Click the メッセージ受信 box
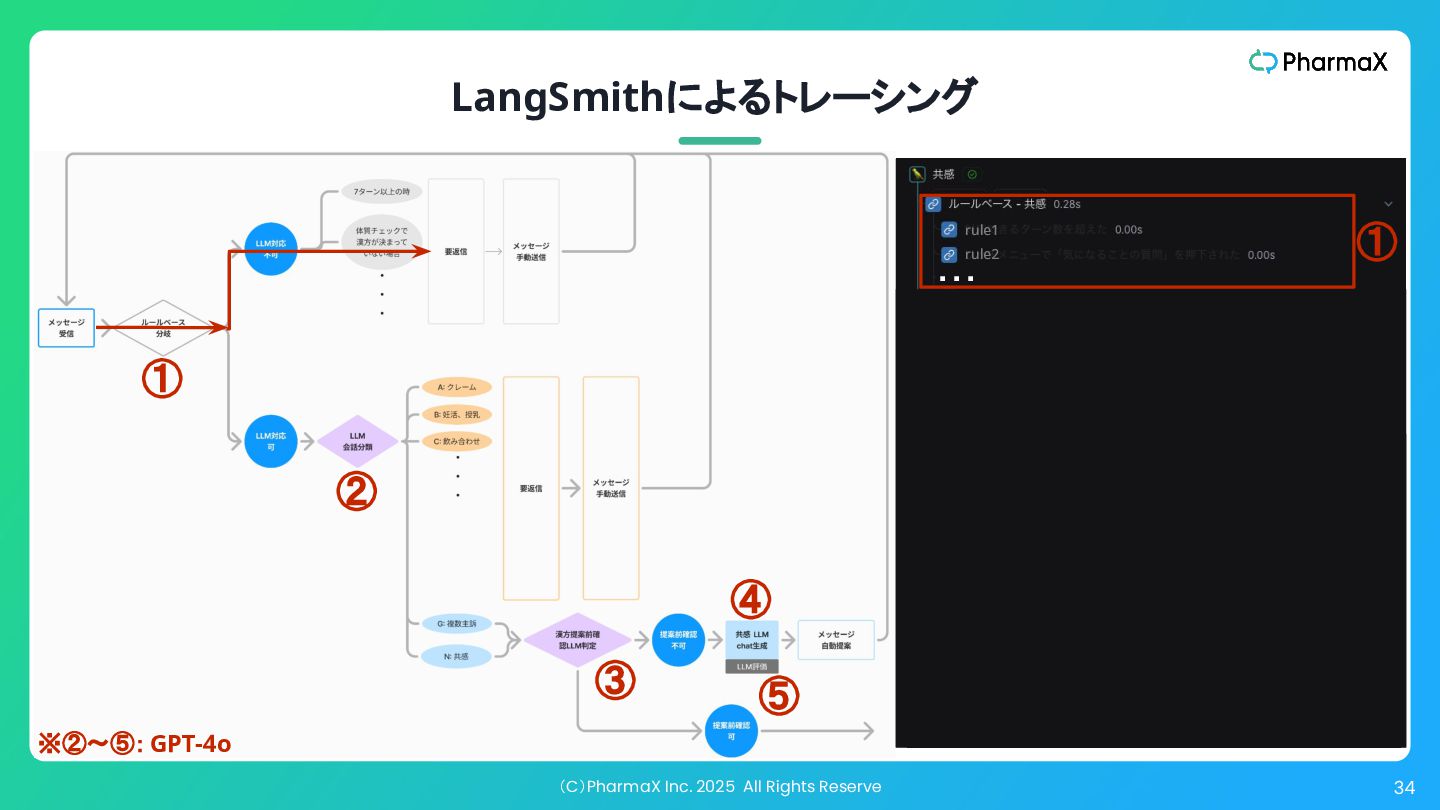This screenshot has width=1440, height=810. [66, 328]
